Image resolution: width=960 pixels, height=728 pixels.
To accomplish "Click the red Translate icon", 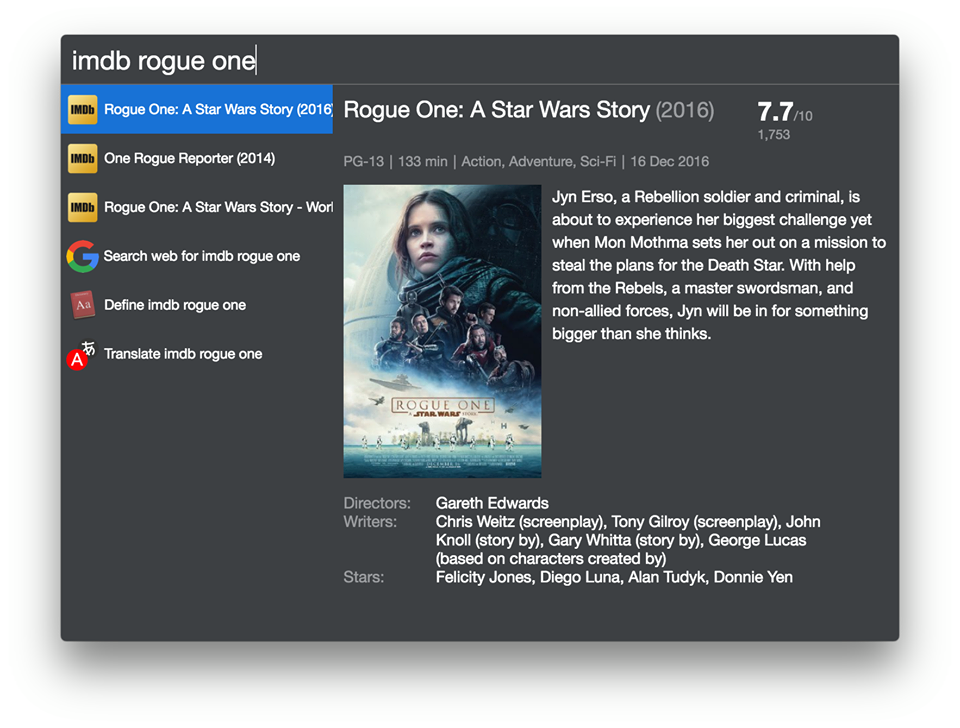I will click(x=82, y=354).
